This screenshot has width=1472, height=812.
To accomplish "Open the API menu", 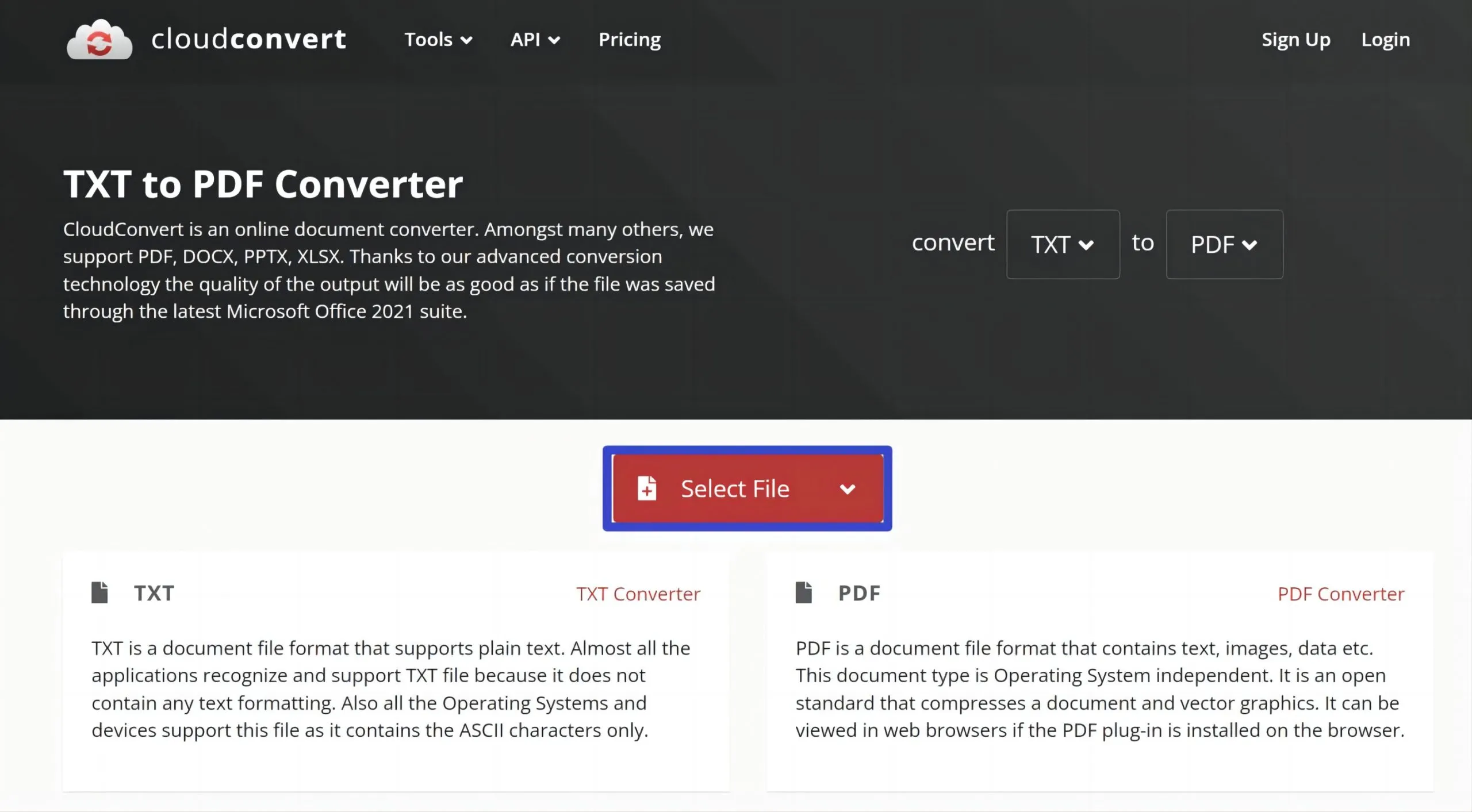I will click(534, 39).
